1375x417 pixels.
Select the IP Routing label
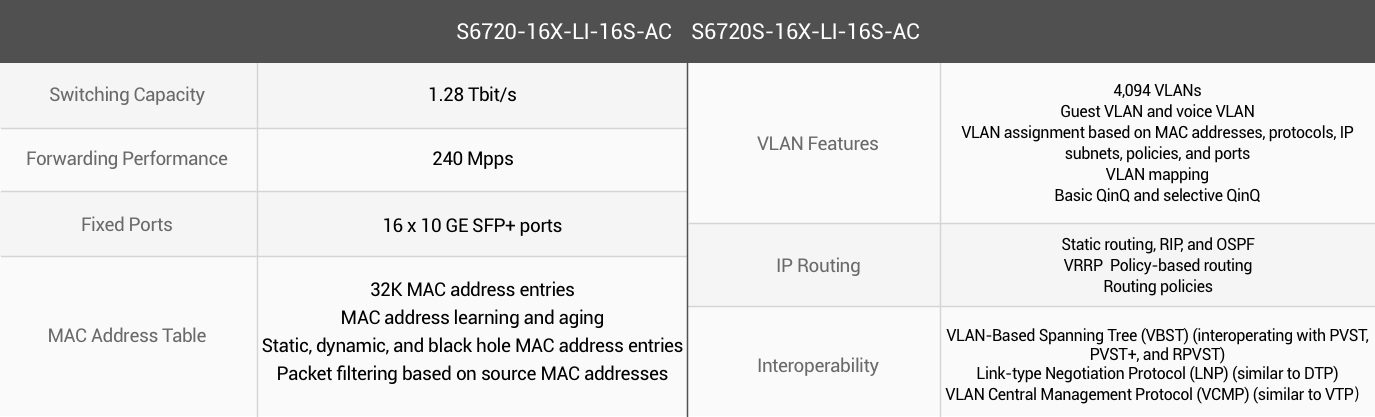(818, 266)
